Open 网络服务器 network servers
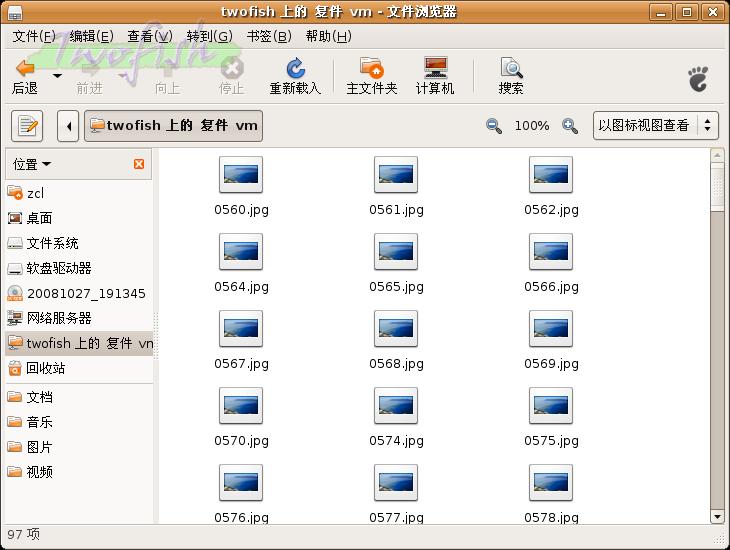Screen dimensions: 730x550 click(x=79, y=318)
